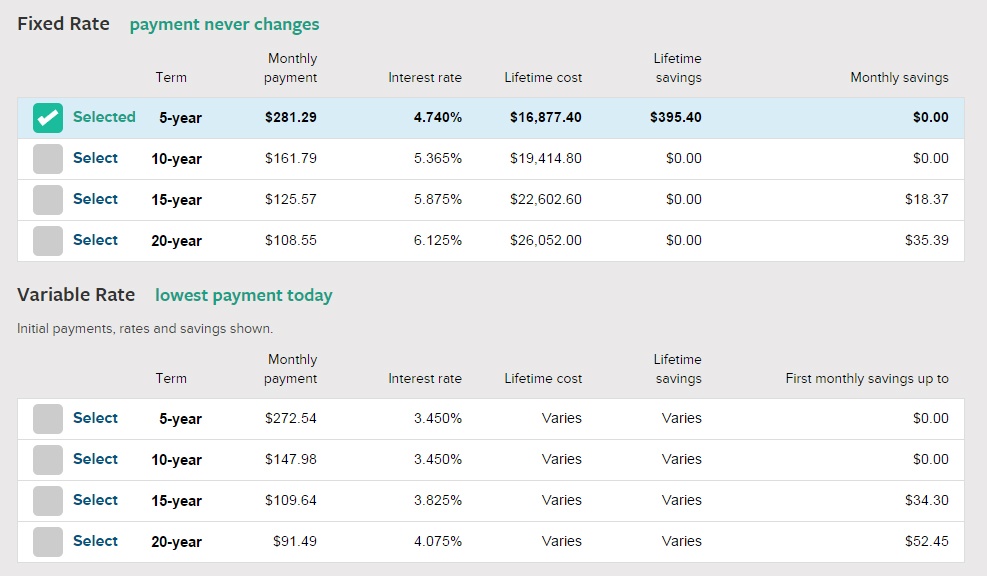Click Select link for 20-year variable loan
Image resolution: width=987 pixels, height=576 pixels.
click(95, 541)
